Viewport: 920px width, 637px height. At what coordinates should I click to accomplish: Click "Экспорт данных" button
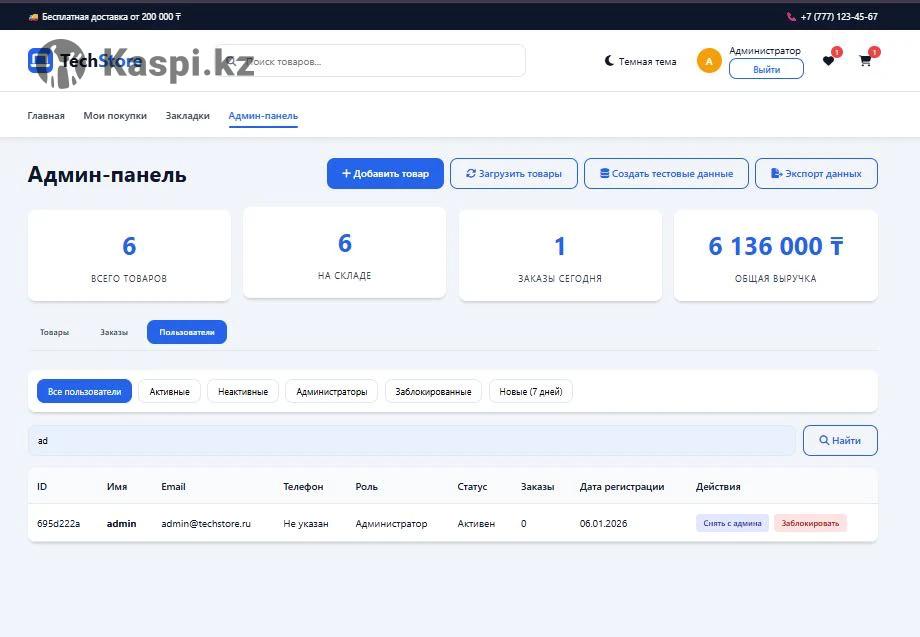815,174
